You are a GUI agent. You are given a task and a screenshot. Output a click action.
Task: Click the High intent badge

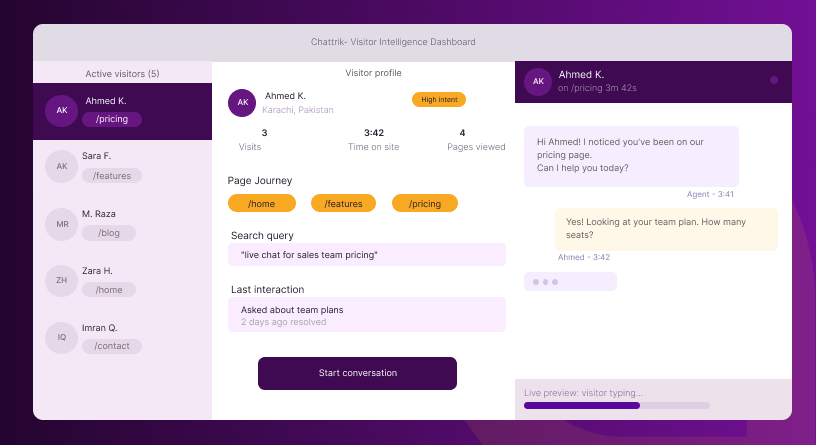[439, 99]
